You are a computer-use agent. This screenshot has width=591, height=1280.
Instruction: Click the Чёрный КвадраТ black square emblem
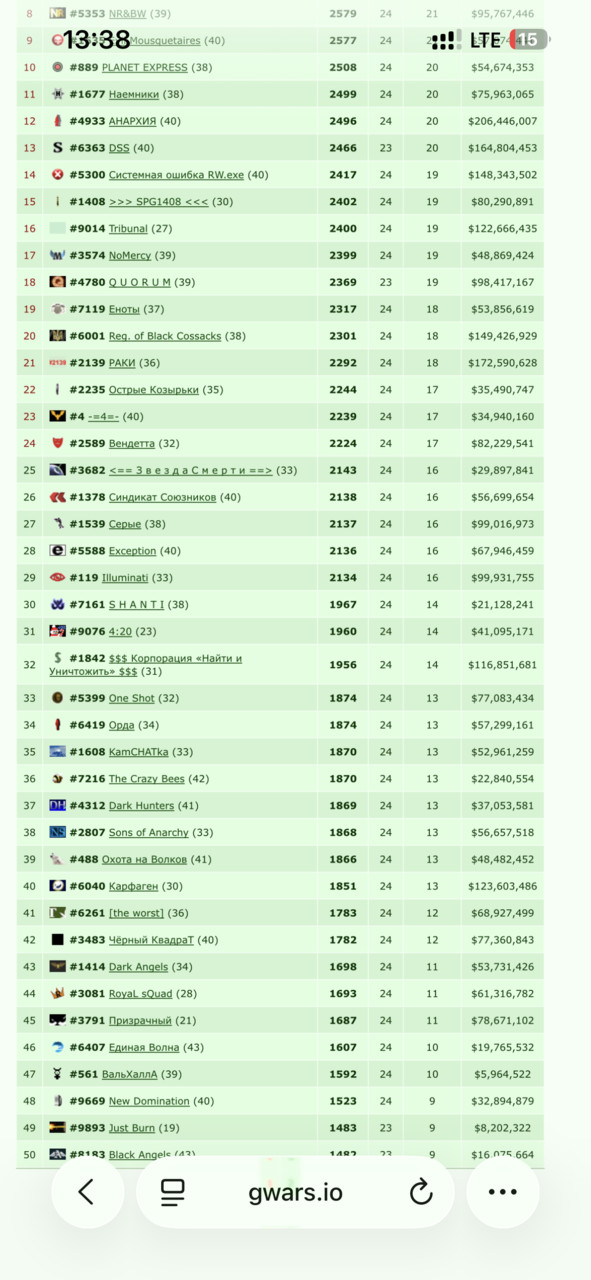point(58,940)
